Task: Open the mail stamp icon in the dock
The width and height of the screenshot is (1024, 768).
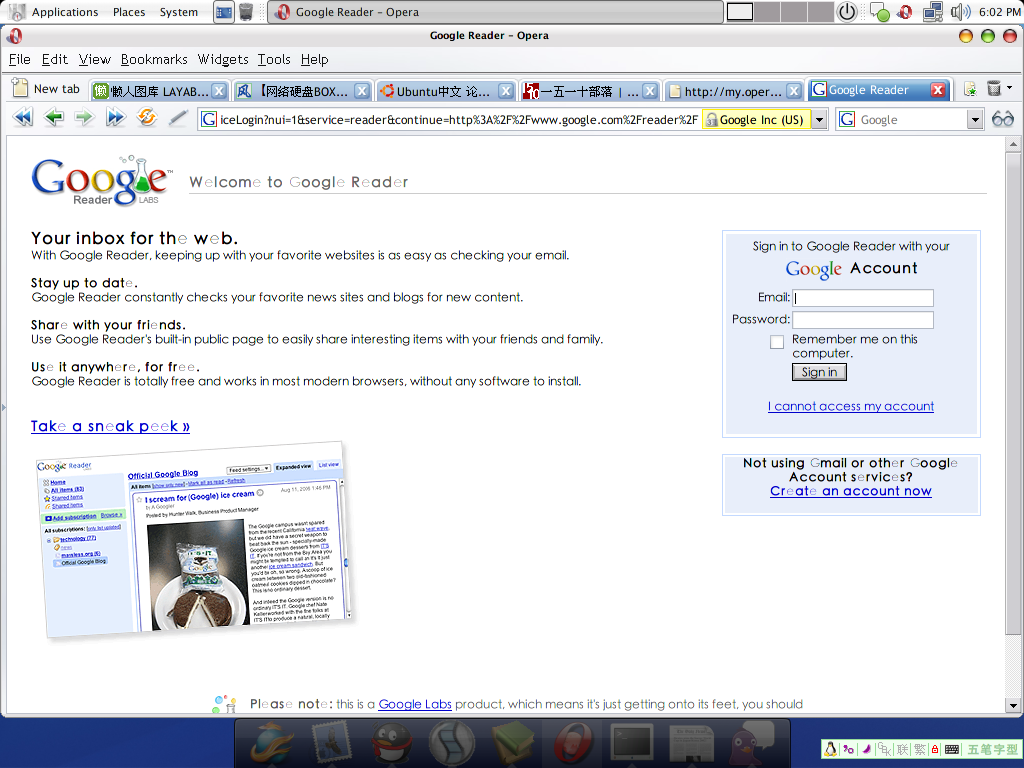Action: pyautogui.click(x=332, y=743)
